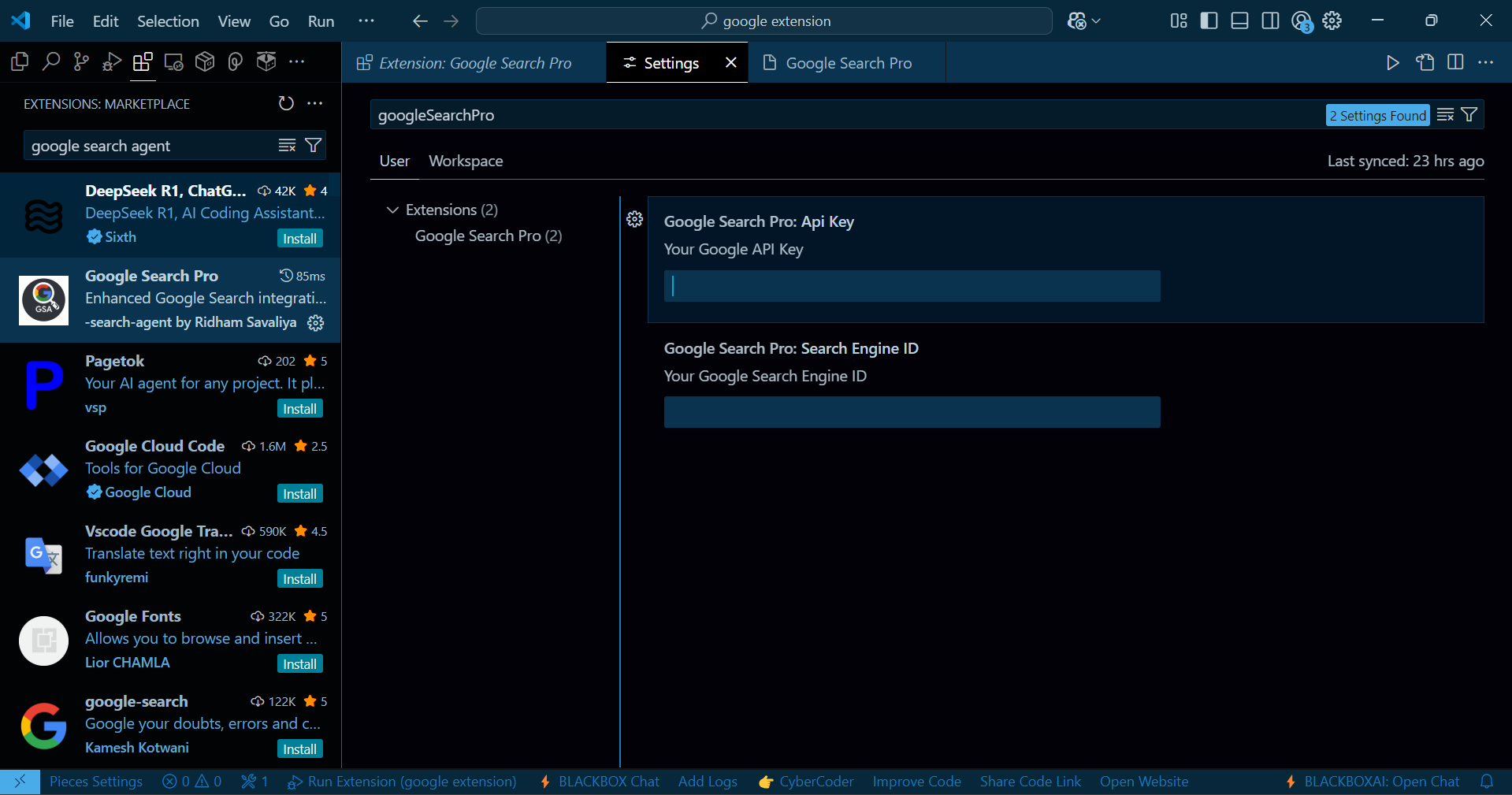Open Accounts icon in title bar

(1302, 21)
